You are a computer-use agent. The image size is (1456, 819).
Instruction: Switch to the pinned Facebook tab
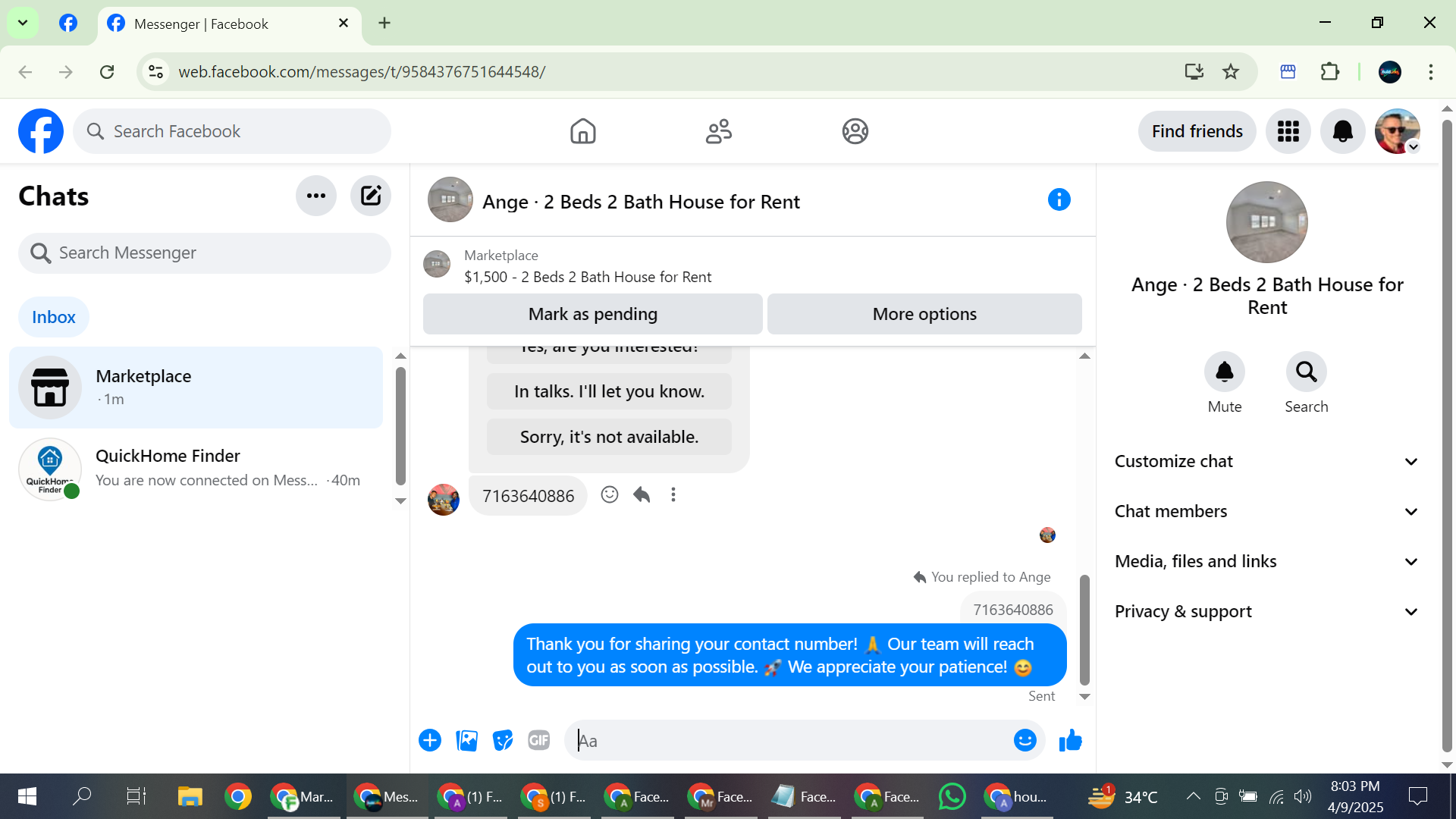pos(68,23)
